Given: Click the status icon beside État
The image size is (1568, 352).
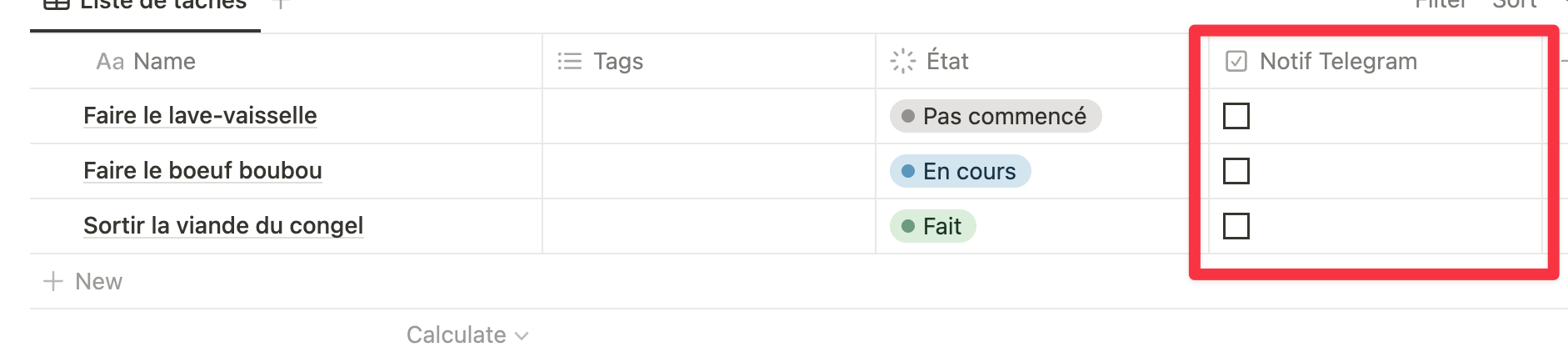Looking at the screenshot, I should coord(903,61).
